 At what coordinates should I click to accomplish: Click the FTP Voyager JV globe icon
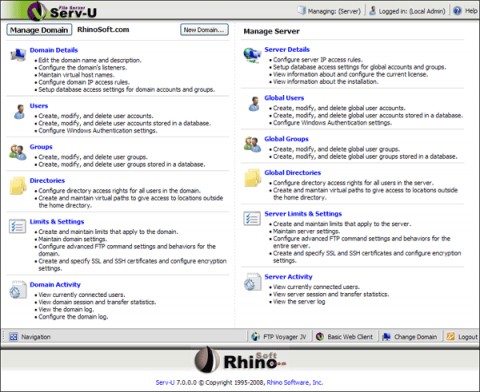[x=256, y=337]
